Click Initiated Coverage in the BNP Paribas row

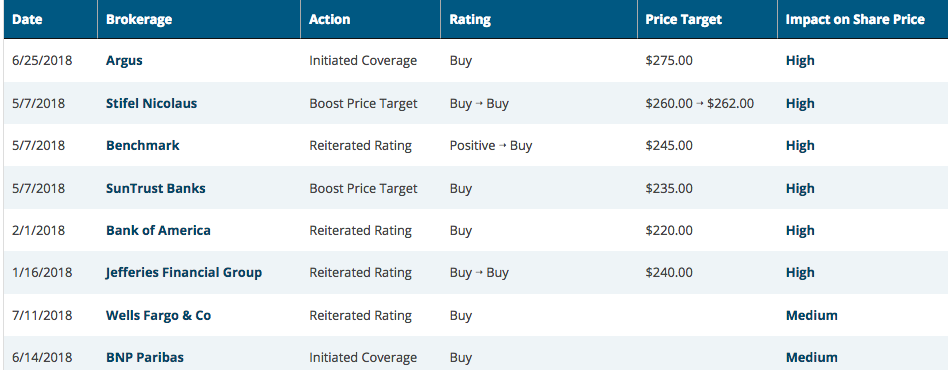click(x=363, y=357)
